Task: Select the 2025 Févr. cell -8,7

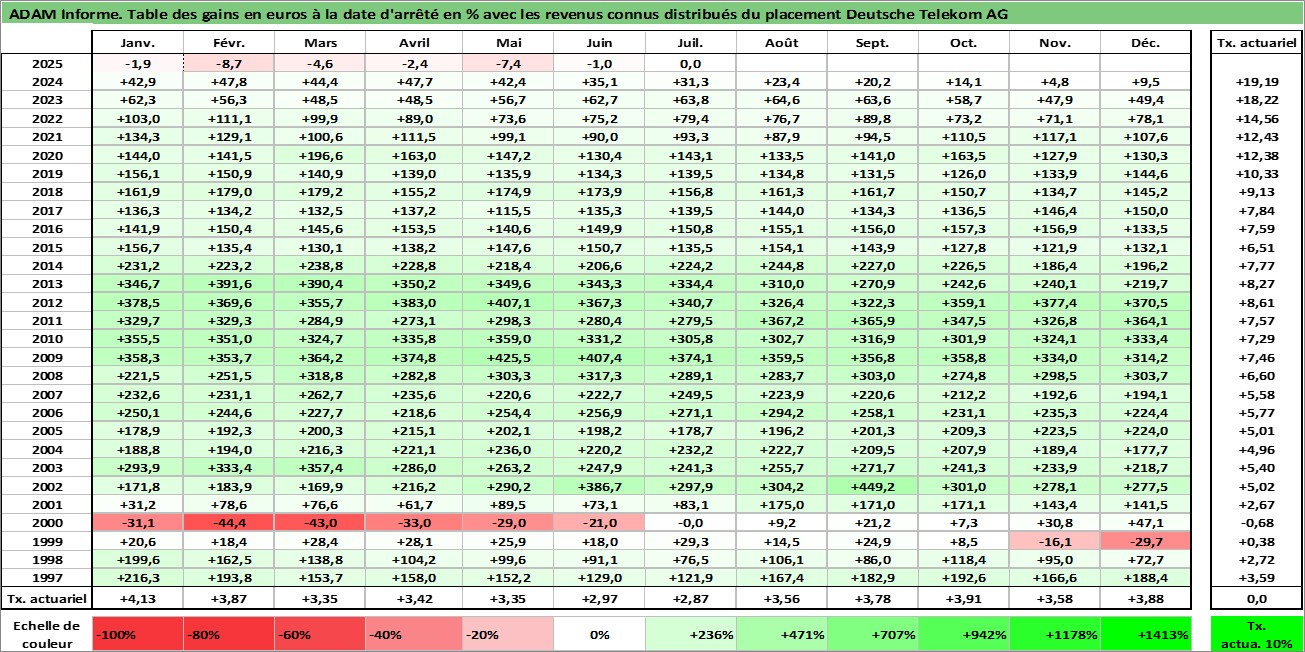Action: click(x=229, y=64)
